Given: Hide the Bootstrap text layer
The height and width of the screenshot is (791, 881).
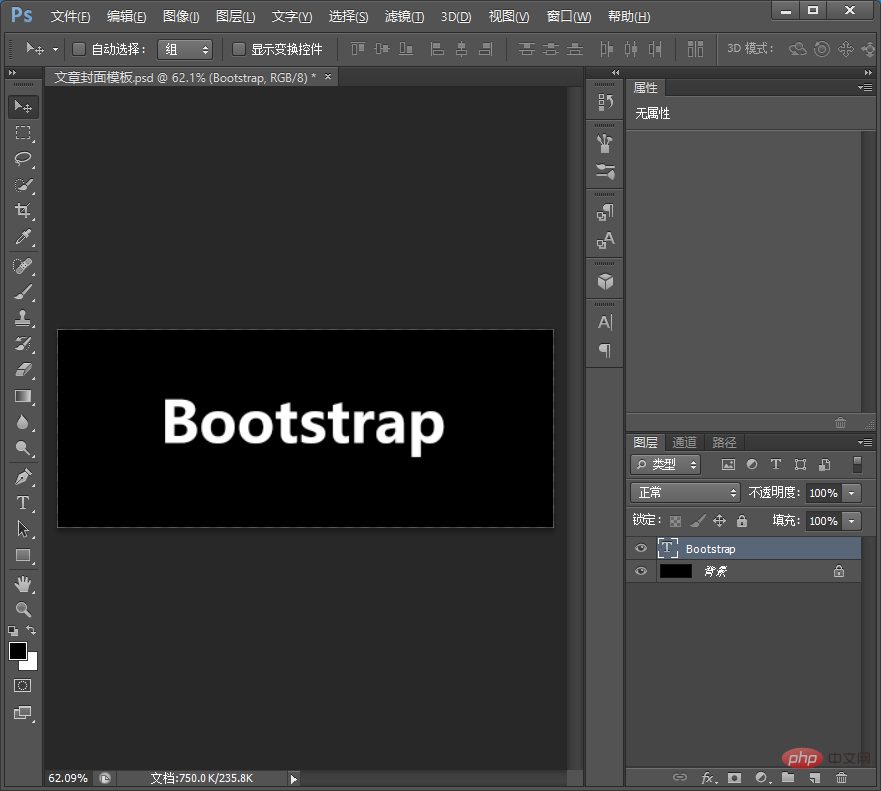Looking at the screenshot, I should [x=641, y=548].
